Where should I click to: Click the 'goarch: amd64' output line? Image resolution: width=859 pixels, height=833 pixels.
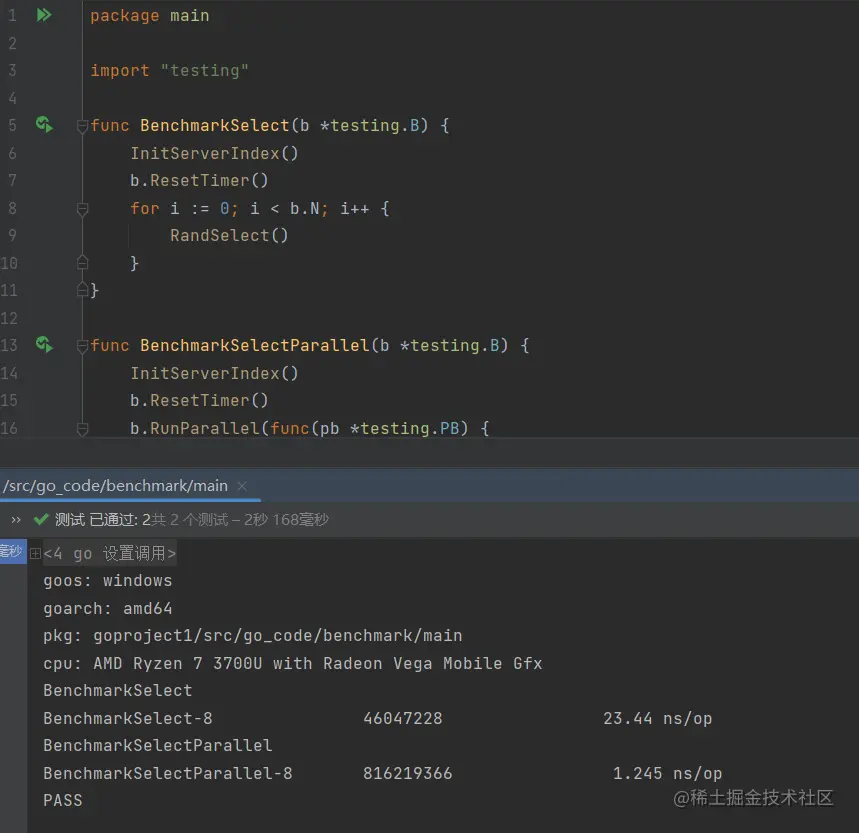[x=108, y=608]
